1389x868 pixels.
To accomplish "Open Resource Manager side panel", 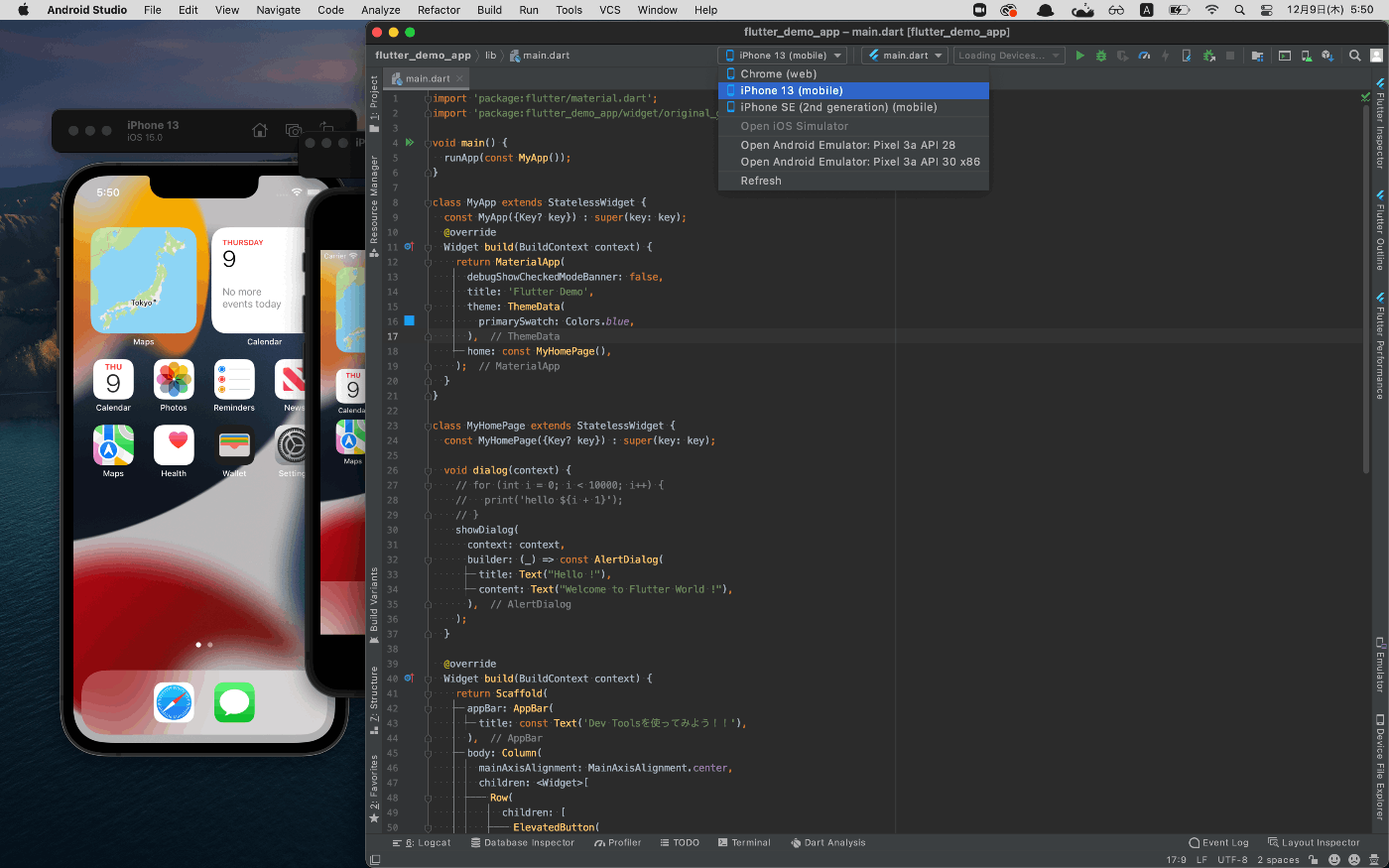I will click(x=374, y=205).
